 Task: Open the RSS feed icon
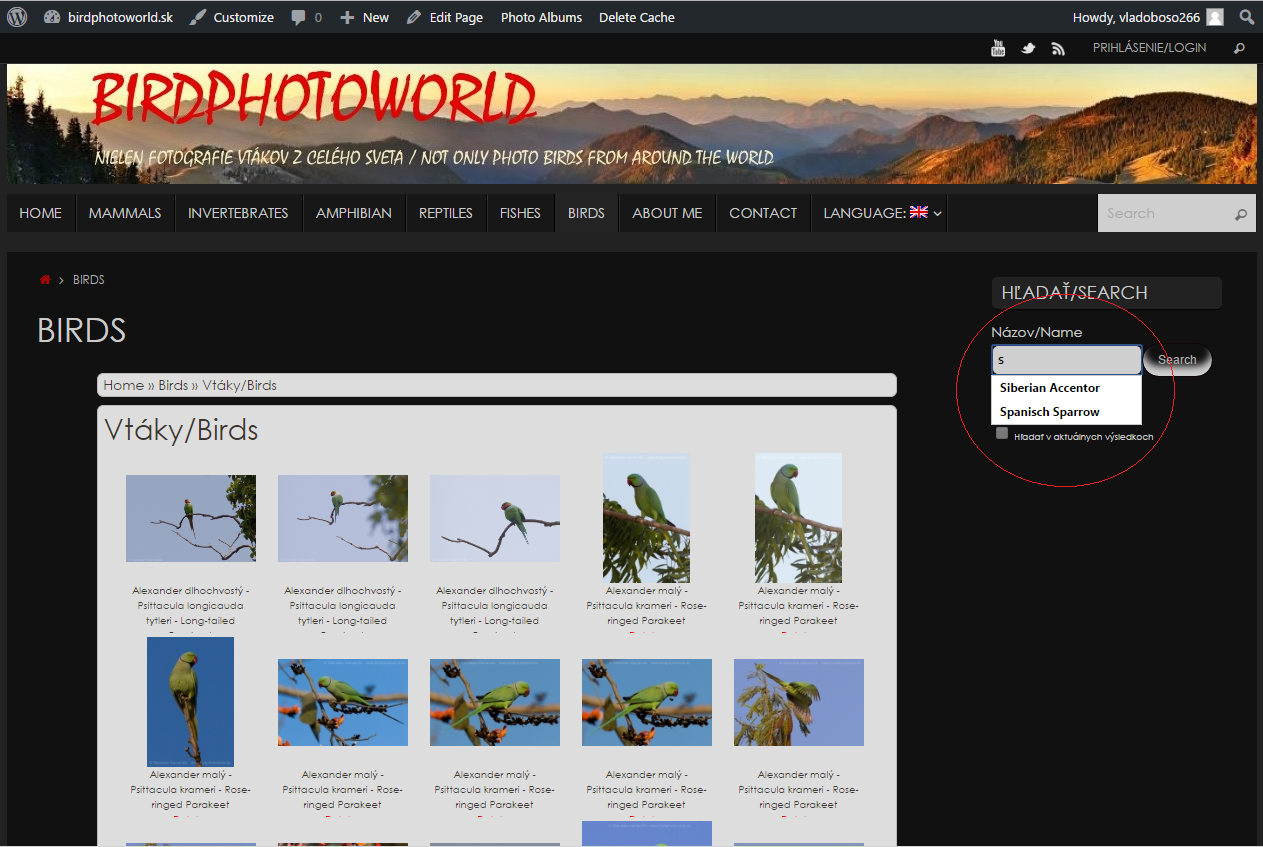[x=1057, y=48]
